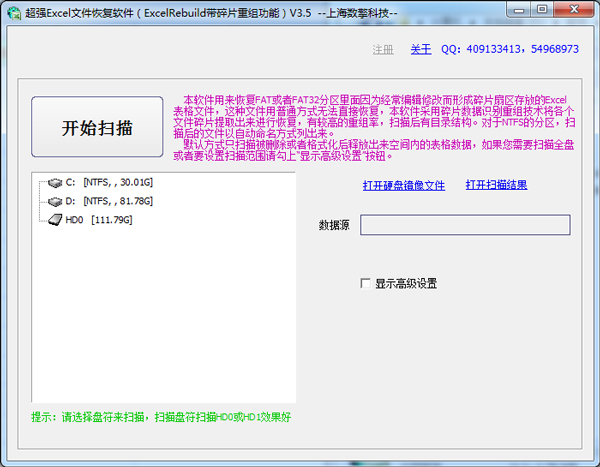Click the 注册 link
This screenshot has height=467, width=600.
tap(383, 49)
